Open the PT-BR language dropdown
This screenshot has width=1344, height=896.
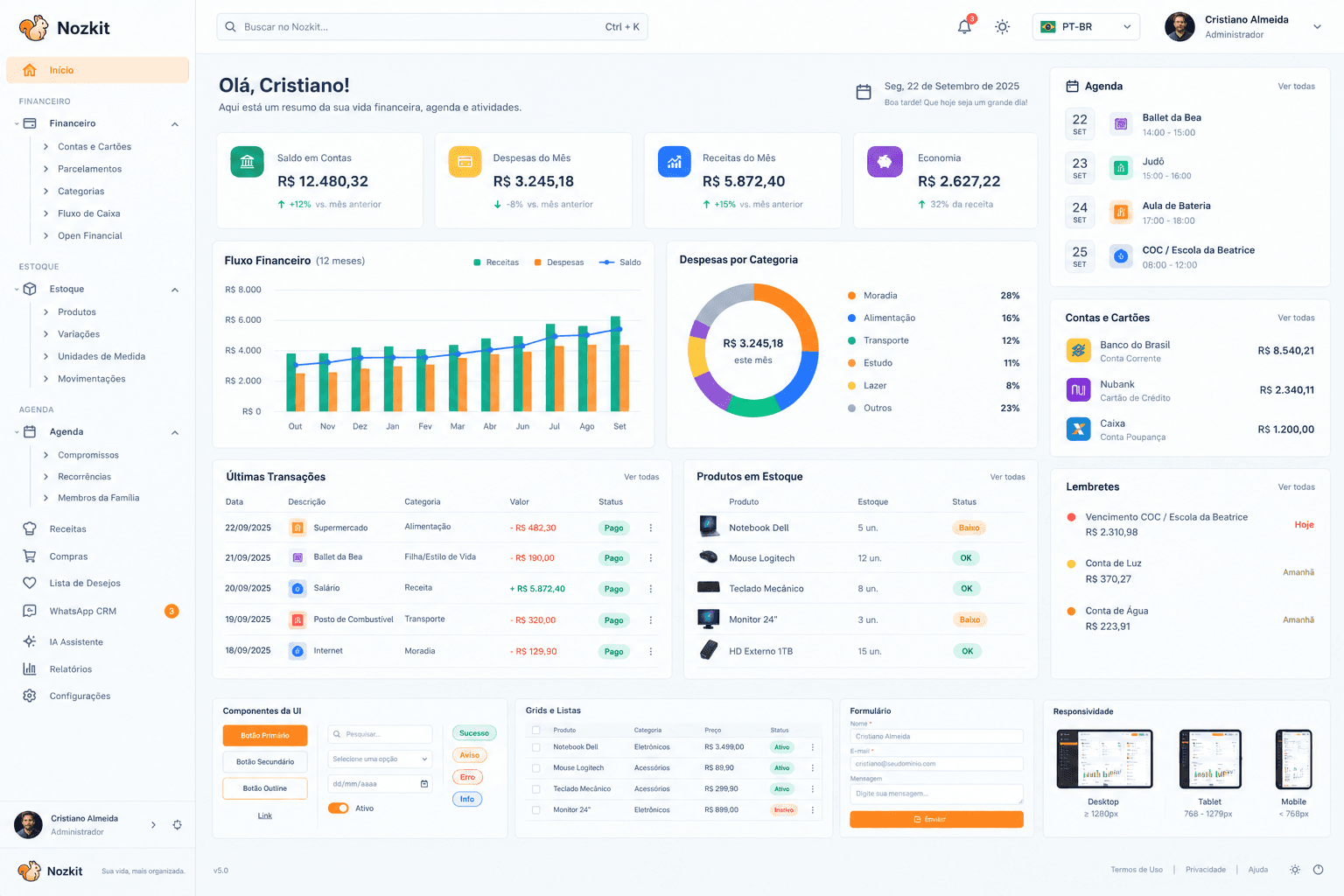click(x=1086, y=27)
